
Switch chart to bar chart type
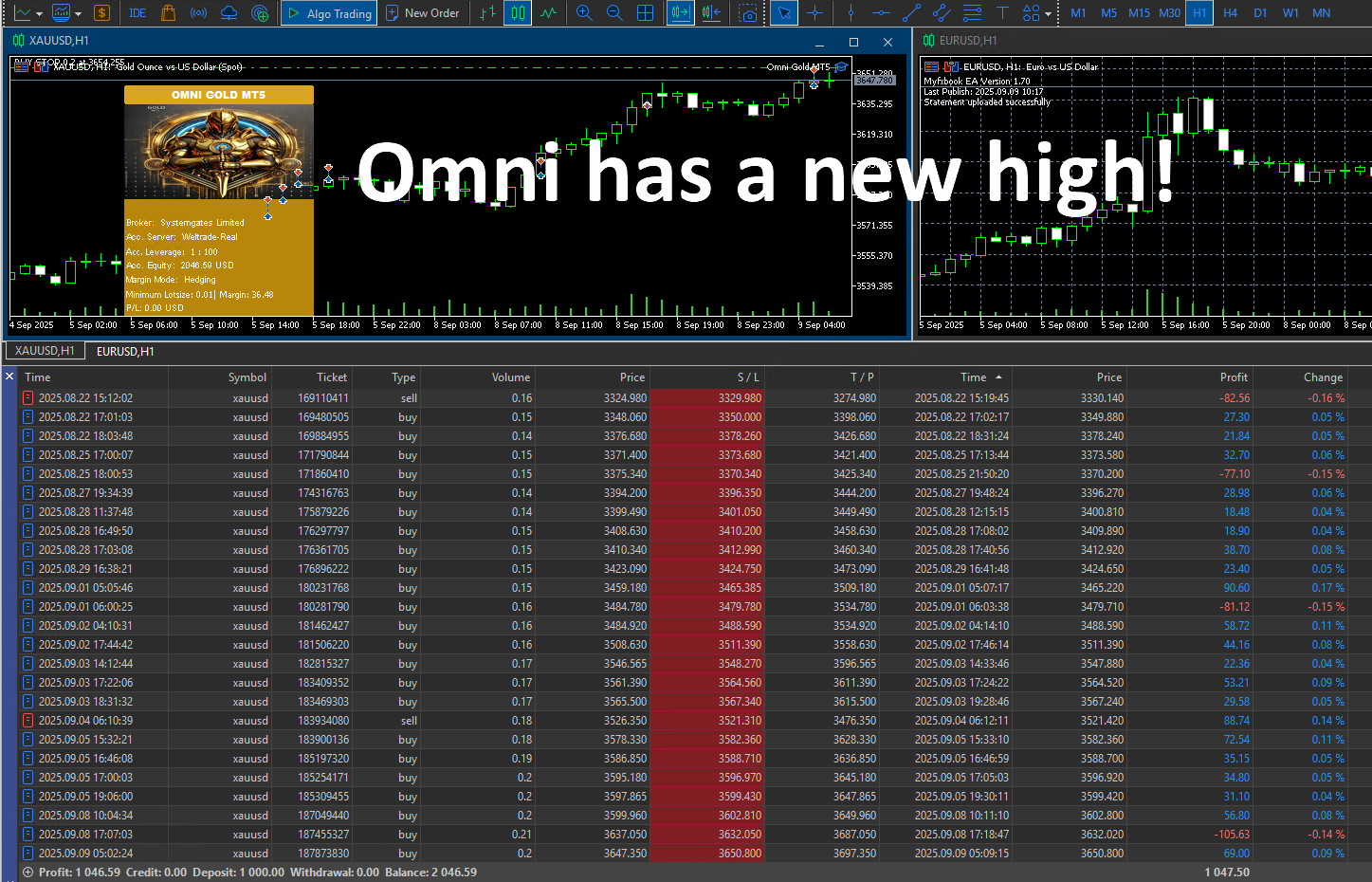pos(487,13)
